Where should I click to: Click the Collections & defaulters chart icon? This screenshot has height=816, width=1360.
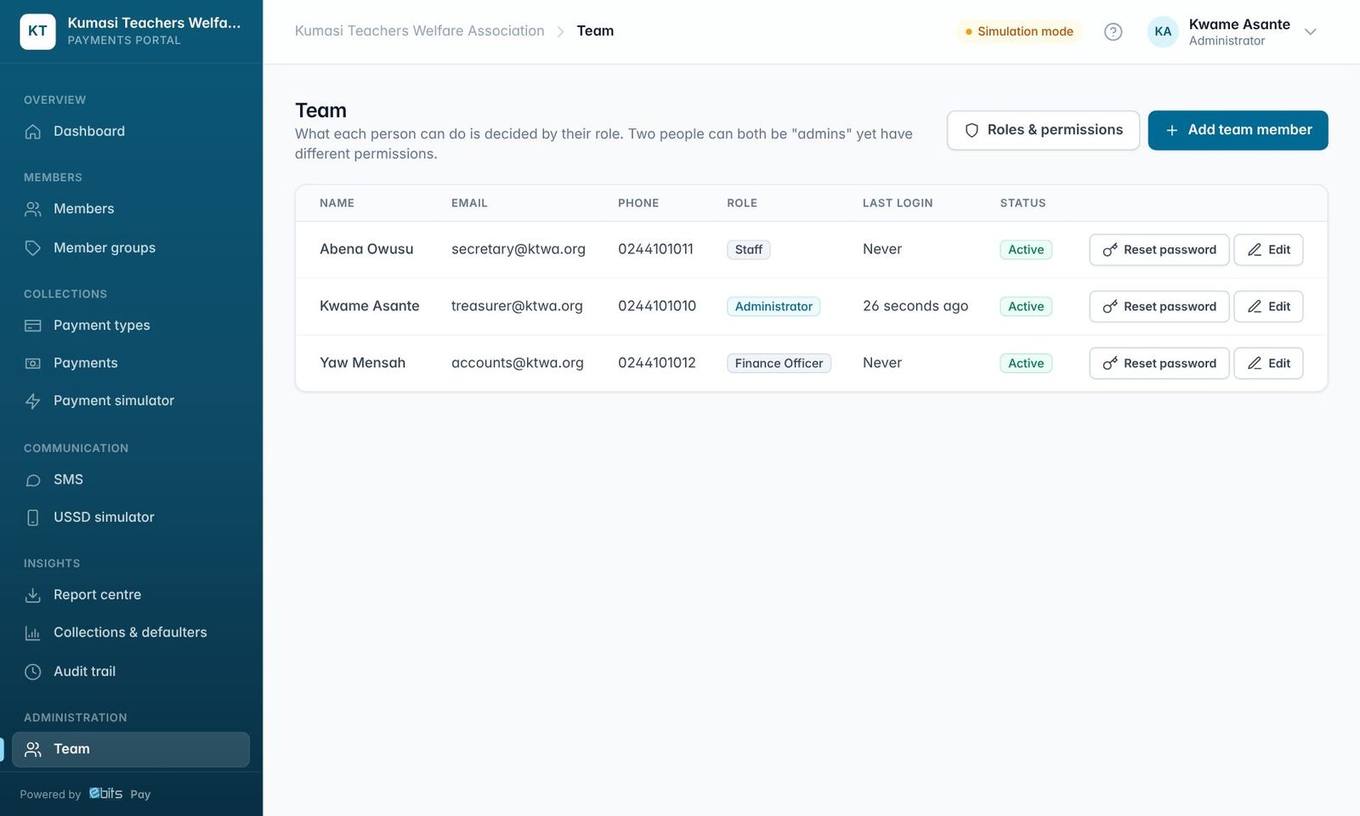click(33, 633)
